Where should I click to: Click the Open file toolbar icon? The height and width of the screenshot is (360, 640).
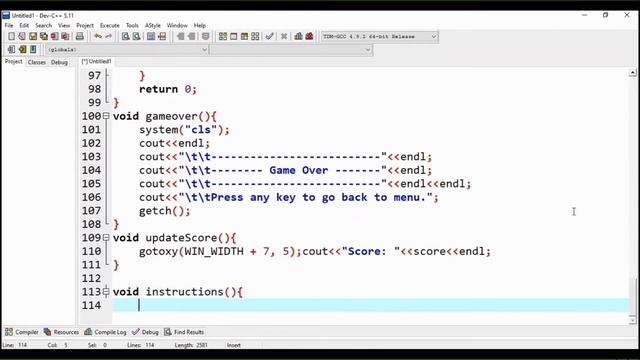22,36
